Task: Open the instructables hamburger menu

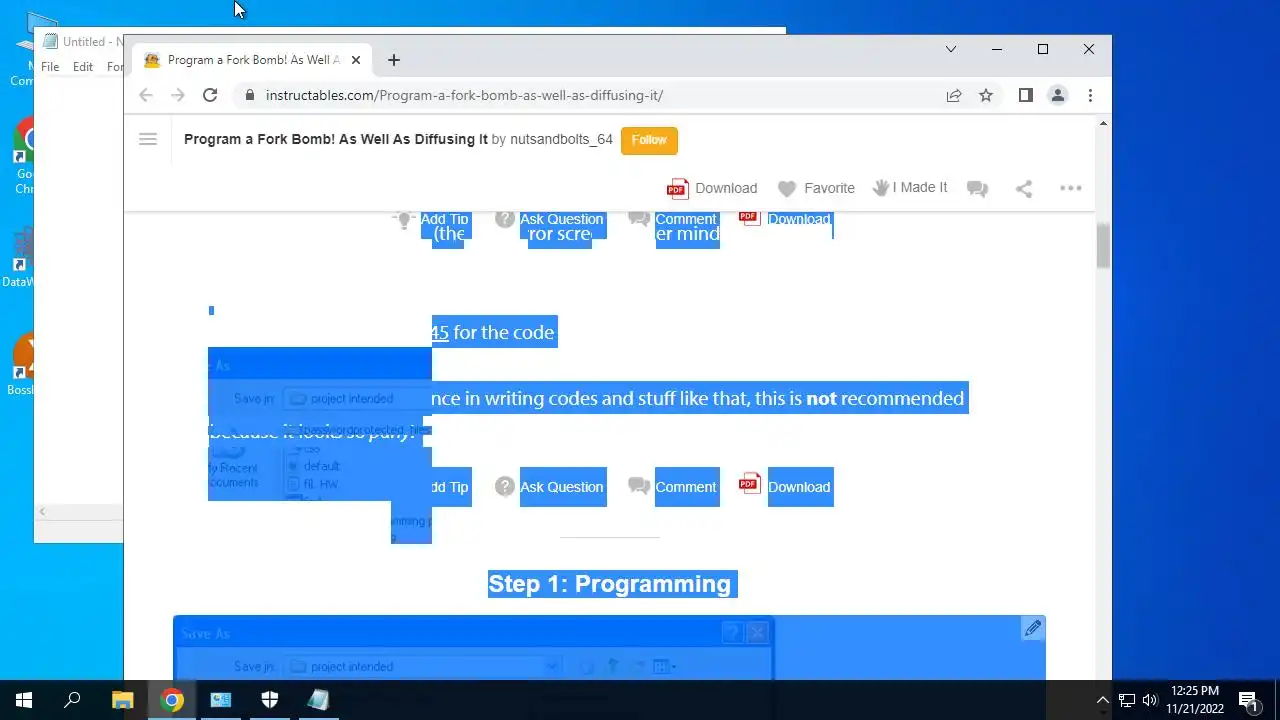Action: click(148, 140)
